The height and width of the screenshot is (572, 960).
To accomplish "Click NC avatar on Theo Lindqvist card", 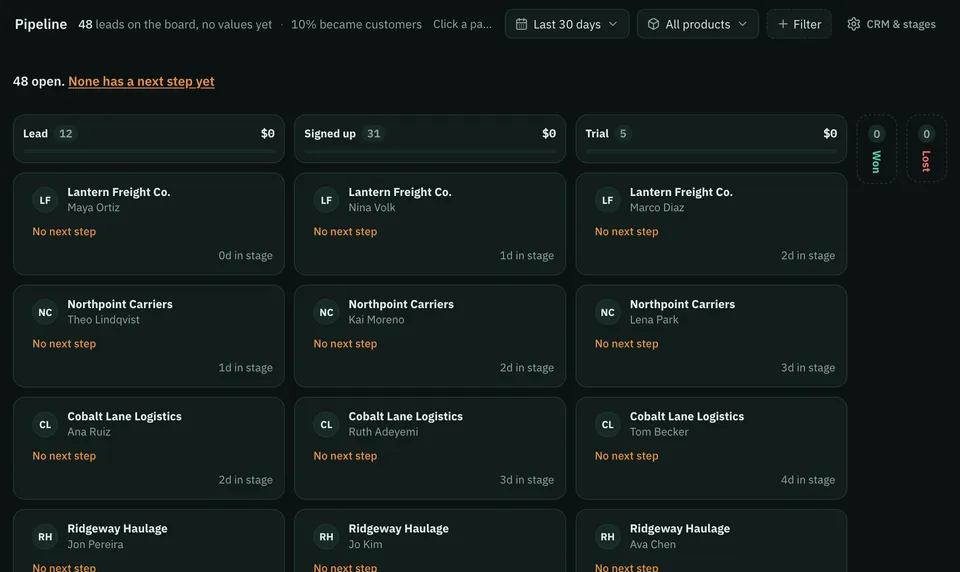I will 45,312.
